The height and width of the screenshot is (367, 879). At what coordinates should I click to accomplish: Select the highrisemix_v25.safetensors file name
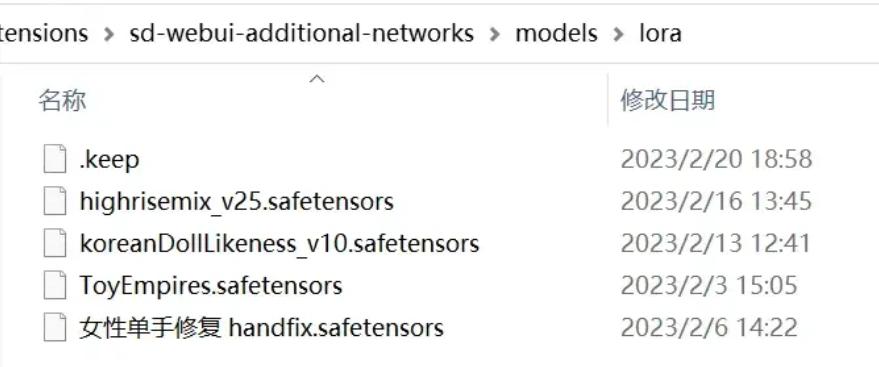237,201
